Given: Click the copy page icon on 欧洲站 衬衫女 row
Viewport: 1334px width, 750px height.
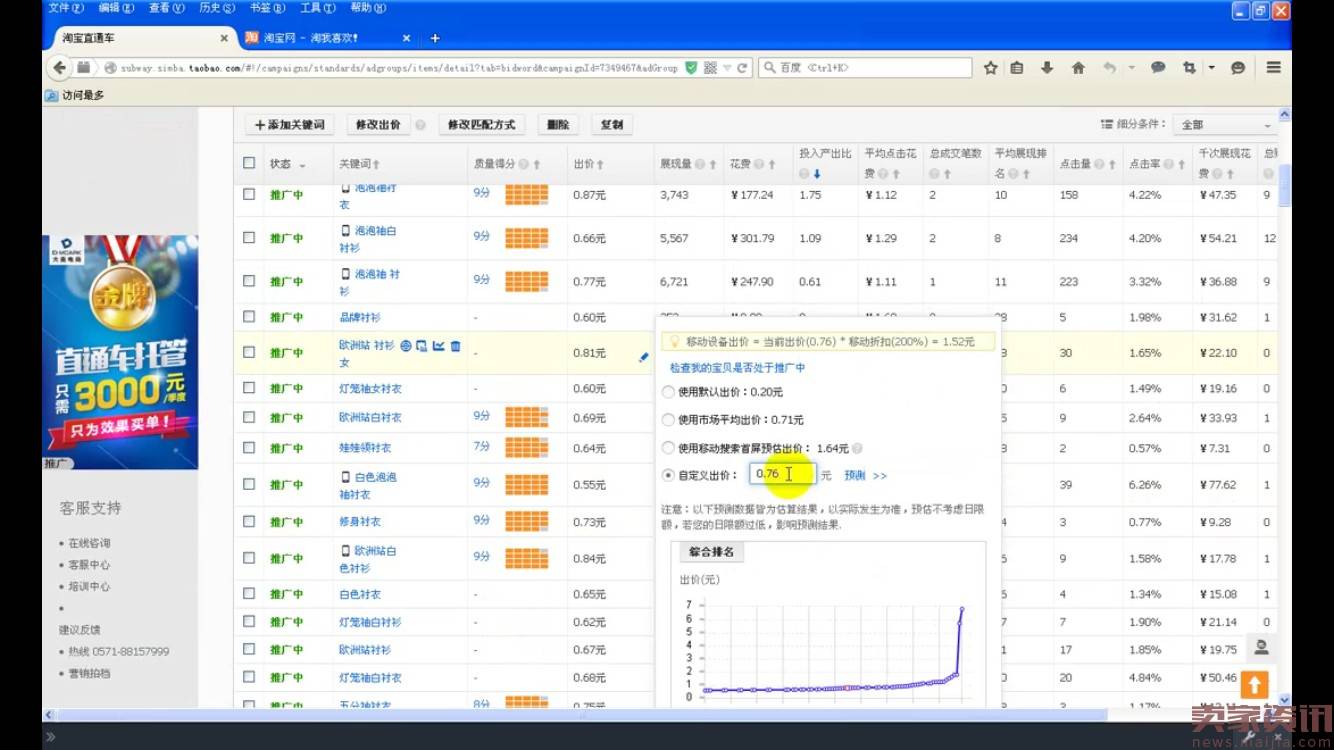Looking at the screenshot, I should [x=422, y=346].
